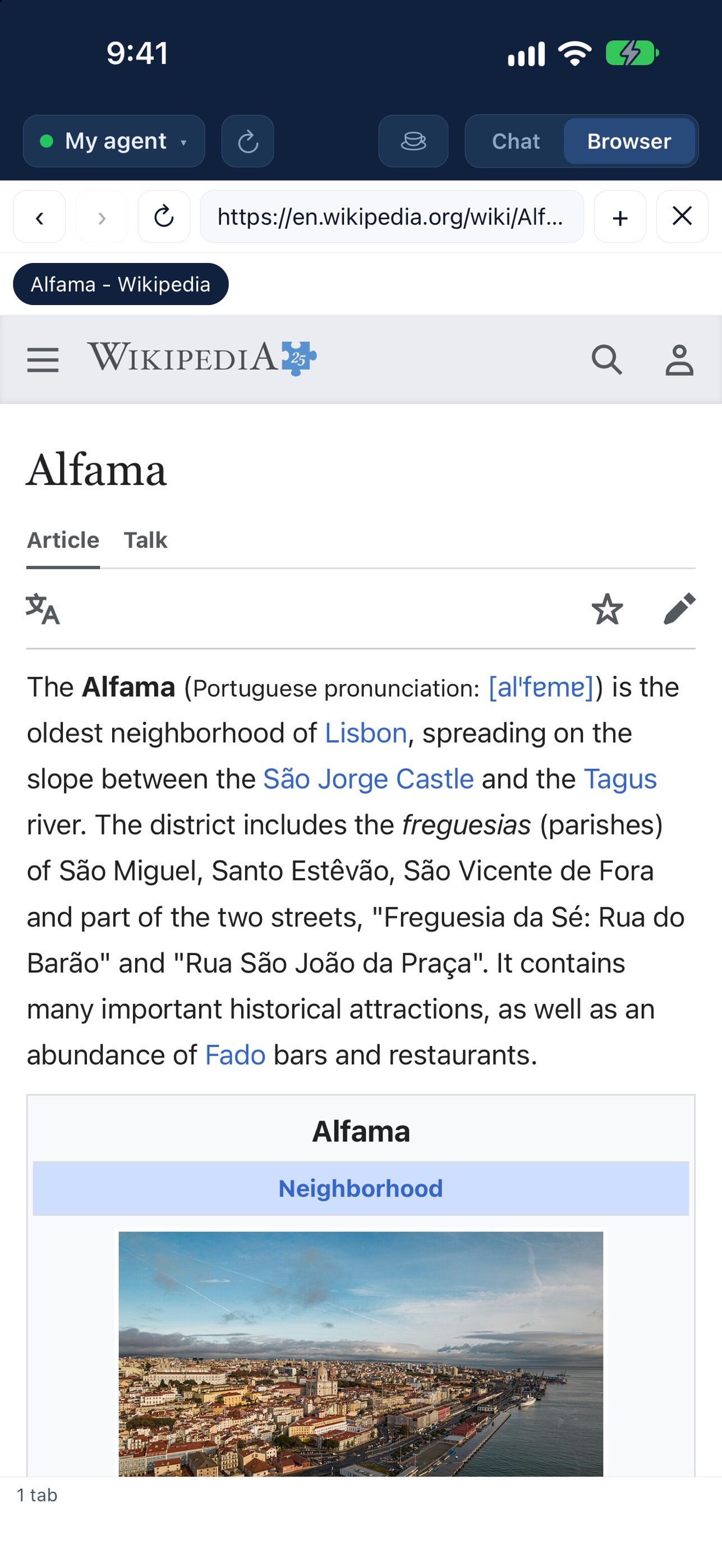Edit the article with pencil icon
The width and height of the screenshot is (722, 1568).
point(679,608)
